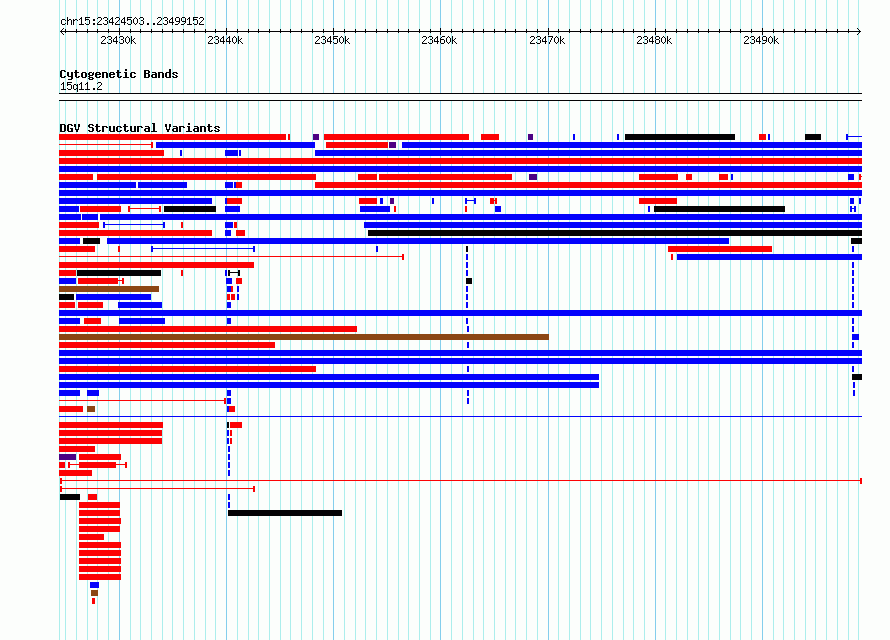Image resolution: width=890 pixels, height=640 pixels.
Task: Click the 23490k ruler label
Action: pyautogui.click(x=761, y=40)
